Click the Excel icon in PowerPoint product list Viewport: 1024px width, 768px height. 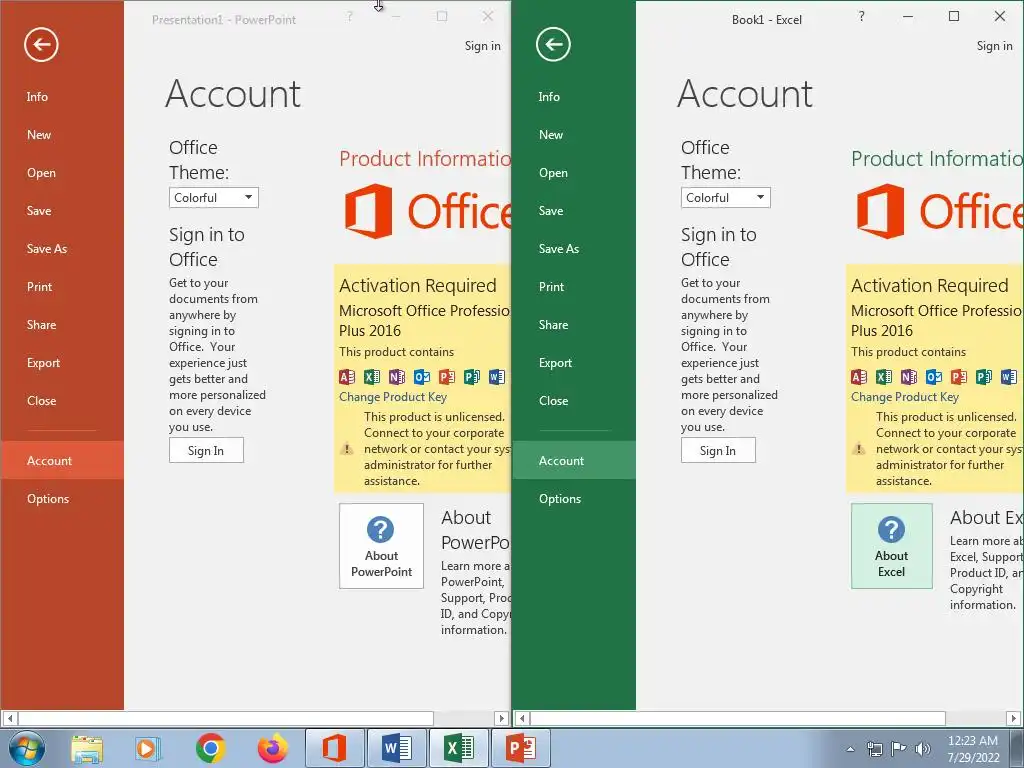click(x=372, y=377)
